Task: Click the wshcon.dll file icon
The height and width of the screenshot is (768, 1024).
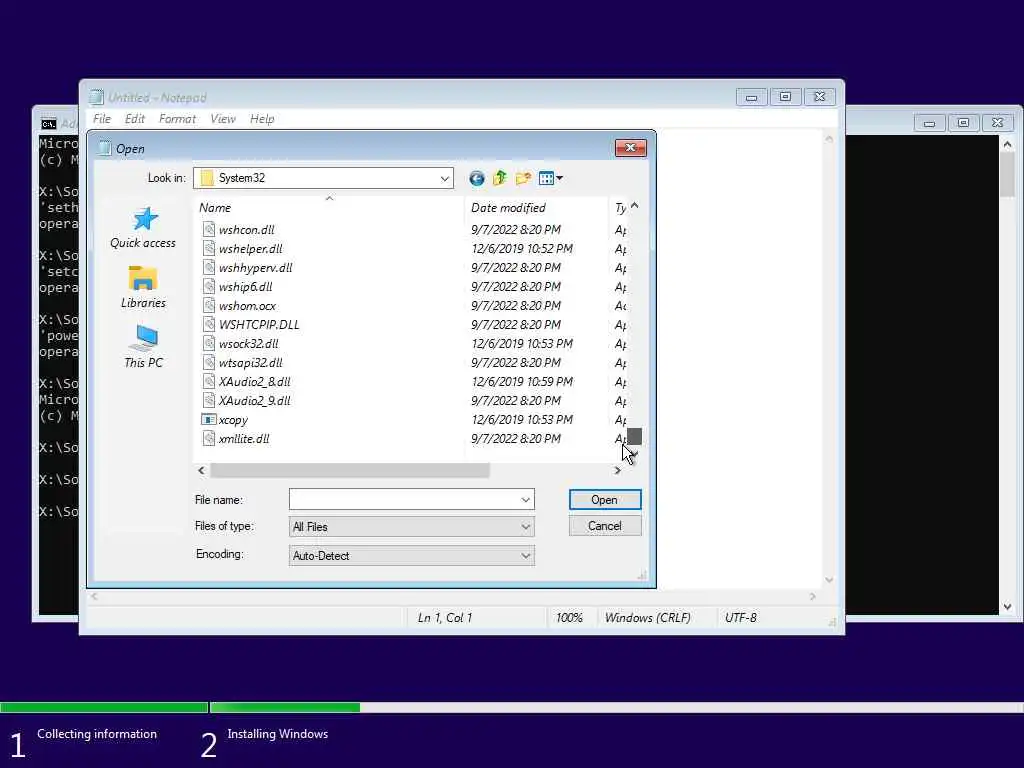Action: 208,229
